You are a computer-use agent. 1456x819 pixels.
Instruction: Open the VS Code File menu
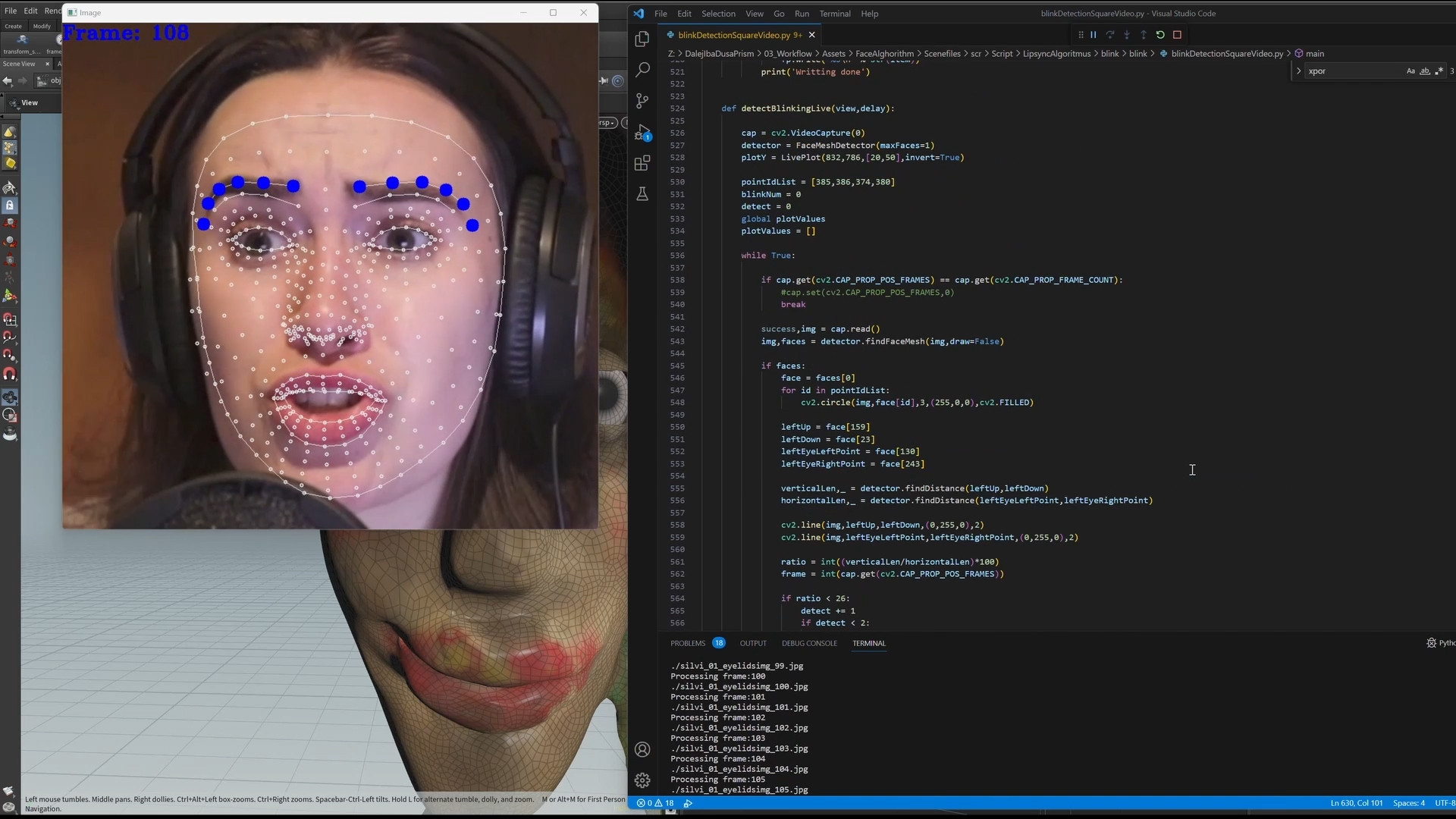click(661, 14)
